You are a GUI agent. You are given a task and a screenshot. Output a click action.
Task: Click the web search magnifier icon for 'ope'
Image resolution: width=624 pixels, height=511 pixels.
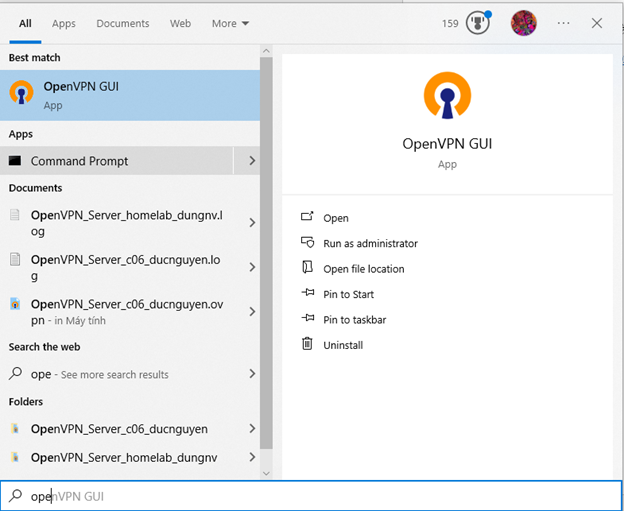click(16, 374)
